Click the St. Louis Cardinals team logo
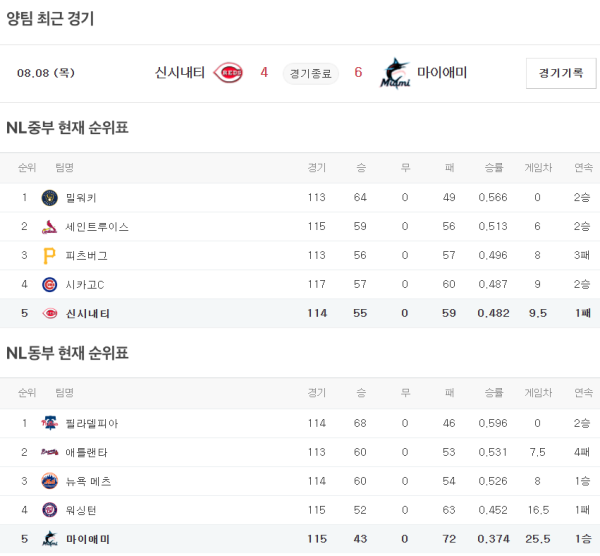Viewport: 600px width, 556px height. (49, 227)
